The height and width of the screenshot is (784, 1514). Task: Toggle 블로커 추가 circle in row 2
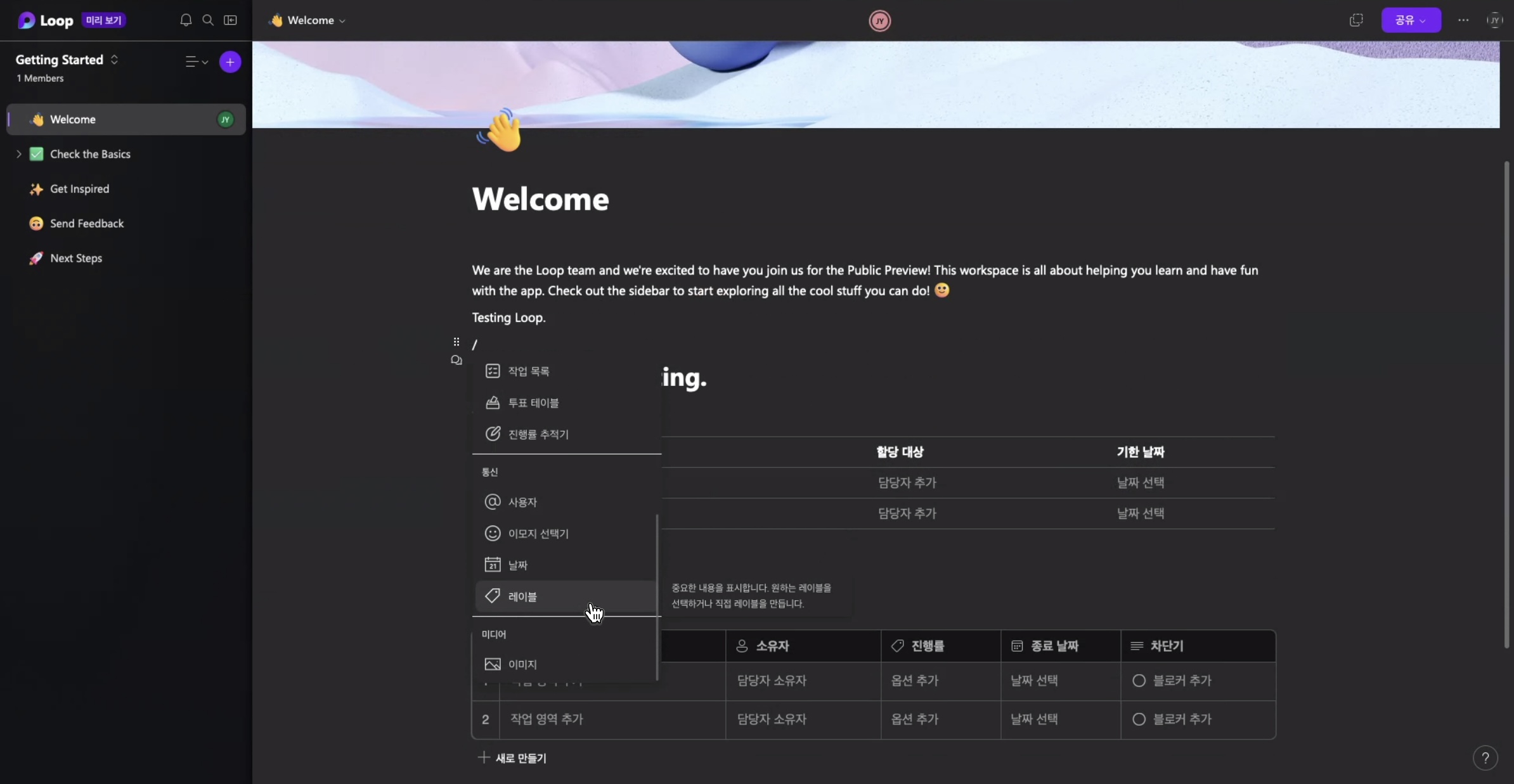(1139, 719)
